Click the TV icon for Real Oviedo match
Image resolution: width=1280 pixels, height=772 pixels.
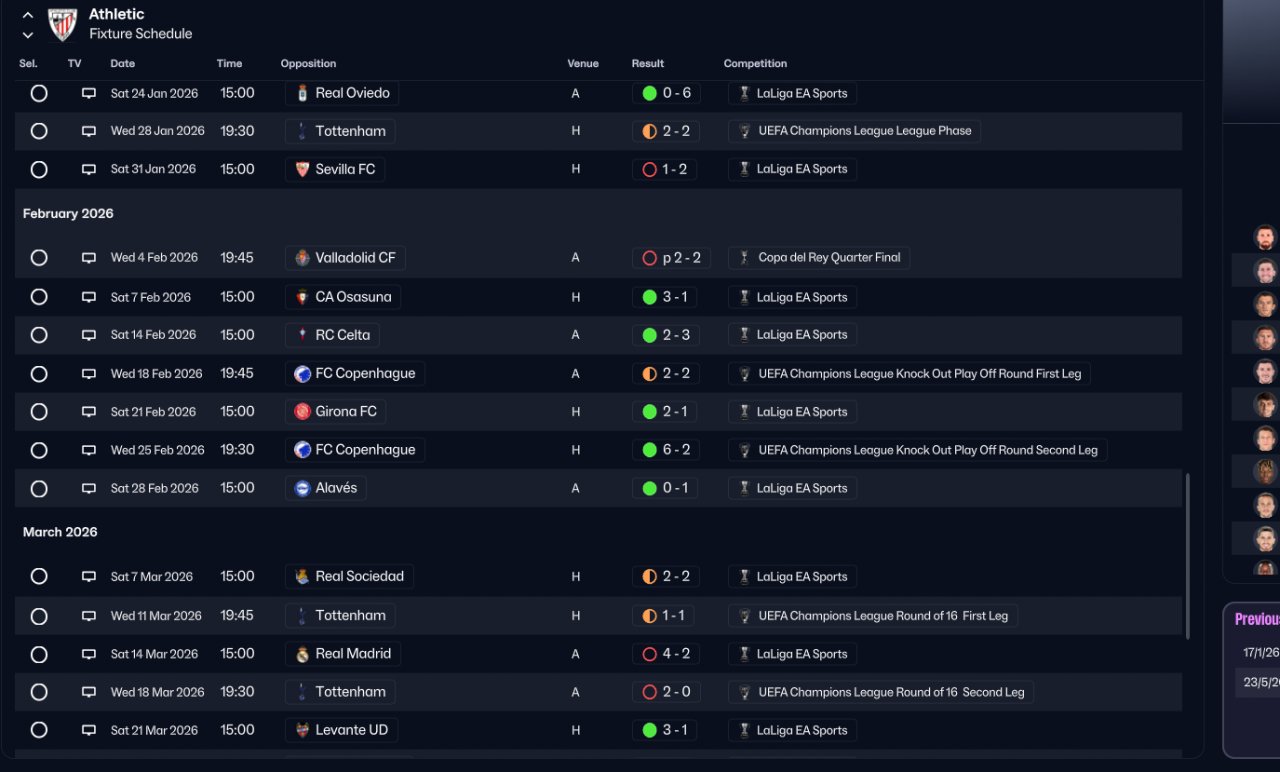[x=89, y=93]
